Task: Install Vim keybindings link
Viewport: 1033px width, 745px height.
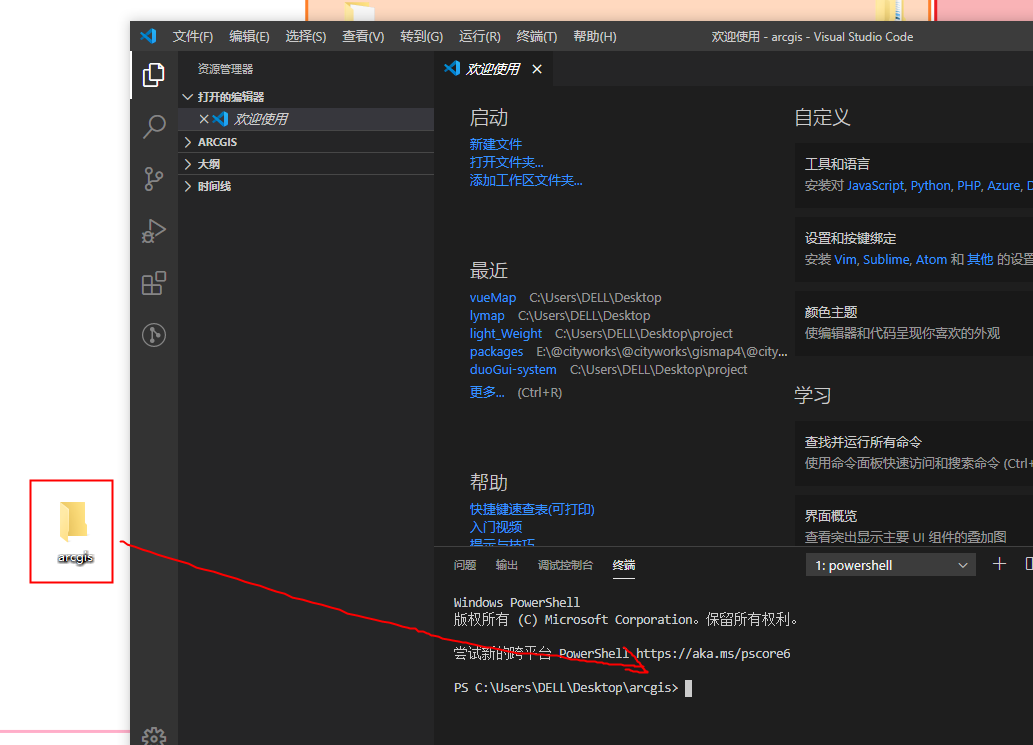Action: 845,260
